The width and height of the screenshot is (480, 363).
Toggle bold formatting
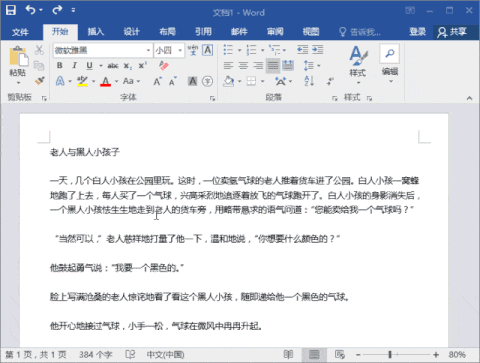point(60,65)
